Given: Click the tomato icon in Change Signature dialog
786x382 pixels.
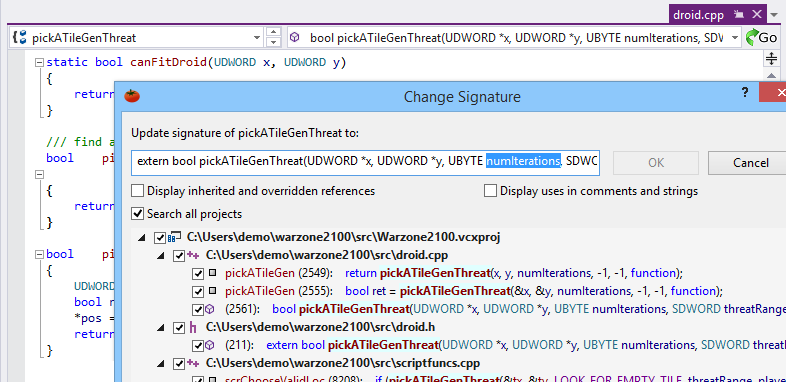Looking at the screenshot, I should point(132,96).
